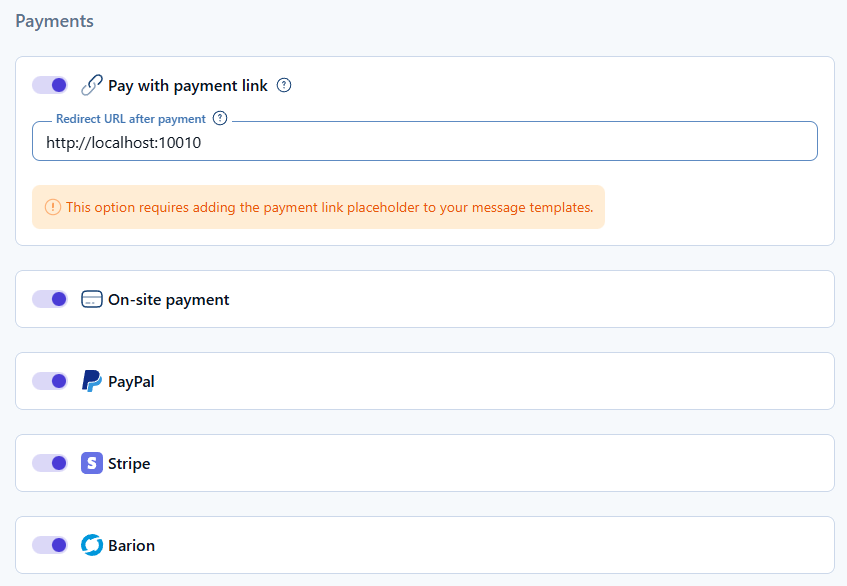Click the PayPal logo icon
Screen dimensions: 847x586
[x=92, y=381]
